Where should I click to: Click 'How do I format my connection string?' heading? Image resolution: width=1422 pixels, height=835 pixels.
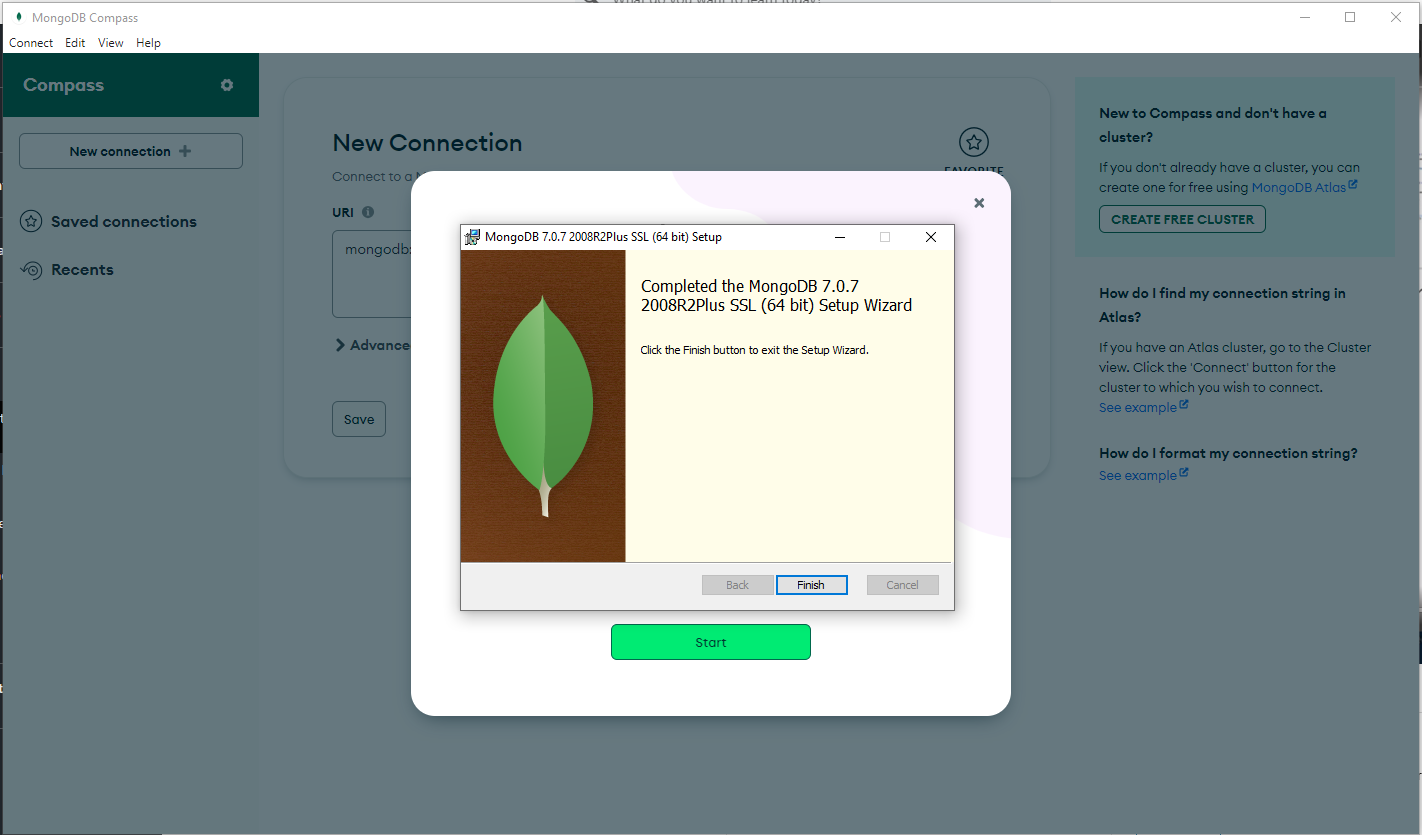point(1228,453)
